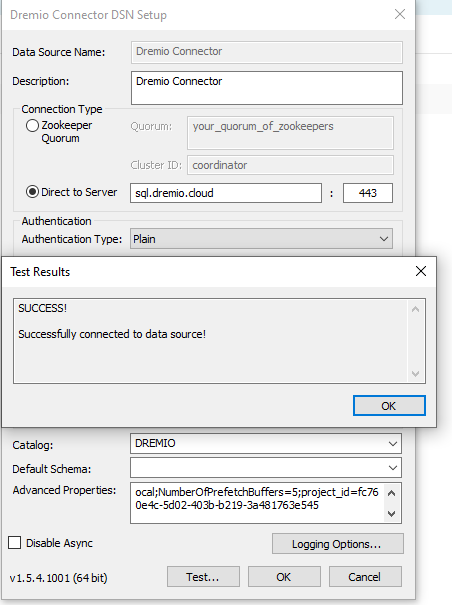The height and width of the screenshot is (605, 452).
Task: Click the Description text box
Action: 267,88
